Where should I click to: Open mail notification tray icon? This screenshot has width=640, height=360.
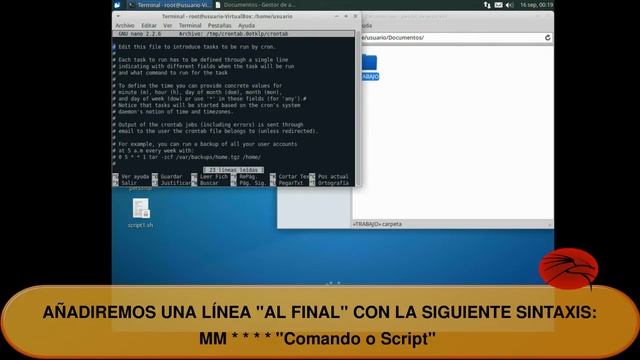pyautogui.click(x=498, y=5)
